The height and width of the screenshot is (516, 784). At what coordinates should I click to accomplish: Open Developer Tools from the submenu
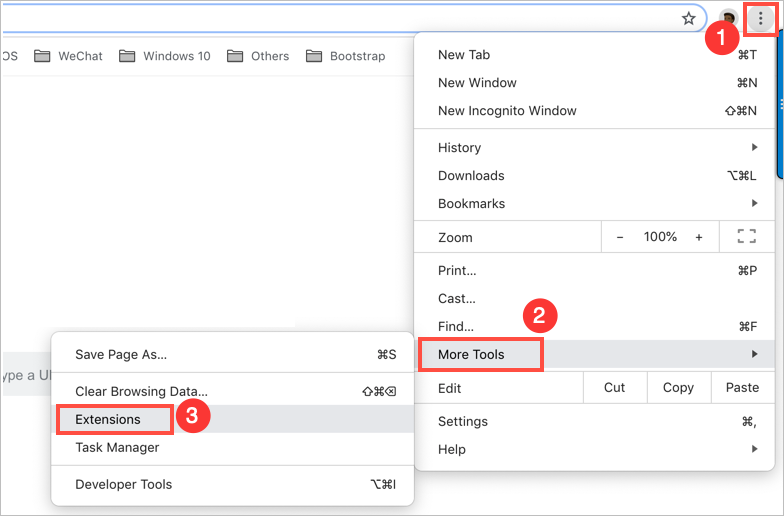(x=124, y=484)
